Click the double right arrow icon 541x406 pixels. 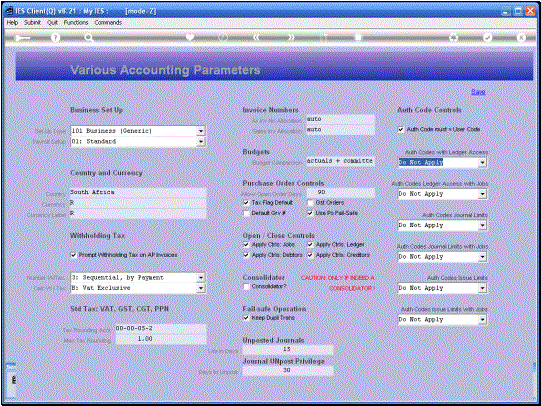(x=291, y=37)
